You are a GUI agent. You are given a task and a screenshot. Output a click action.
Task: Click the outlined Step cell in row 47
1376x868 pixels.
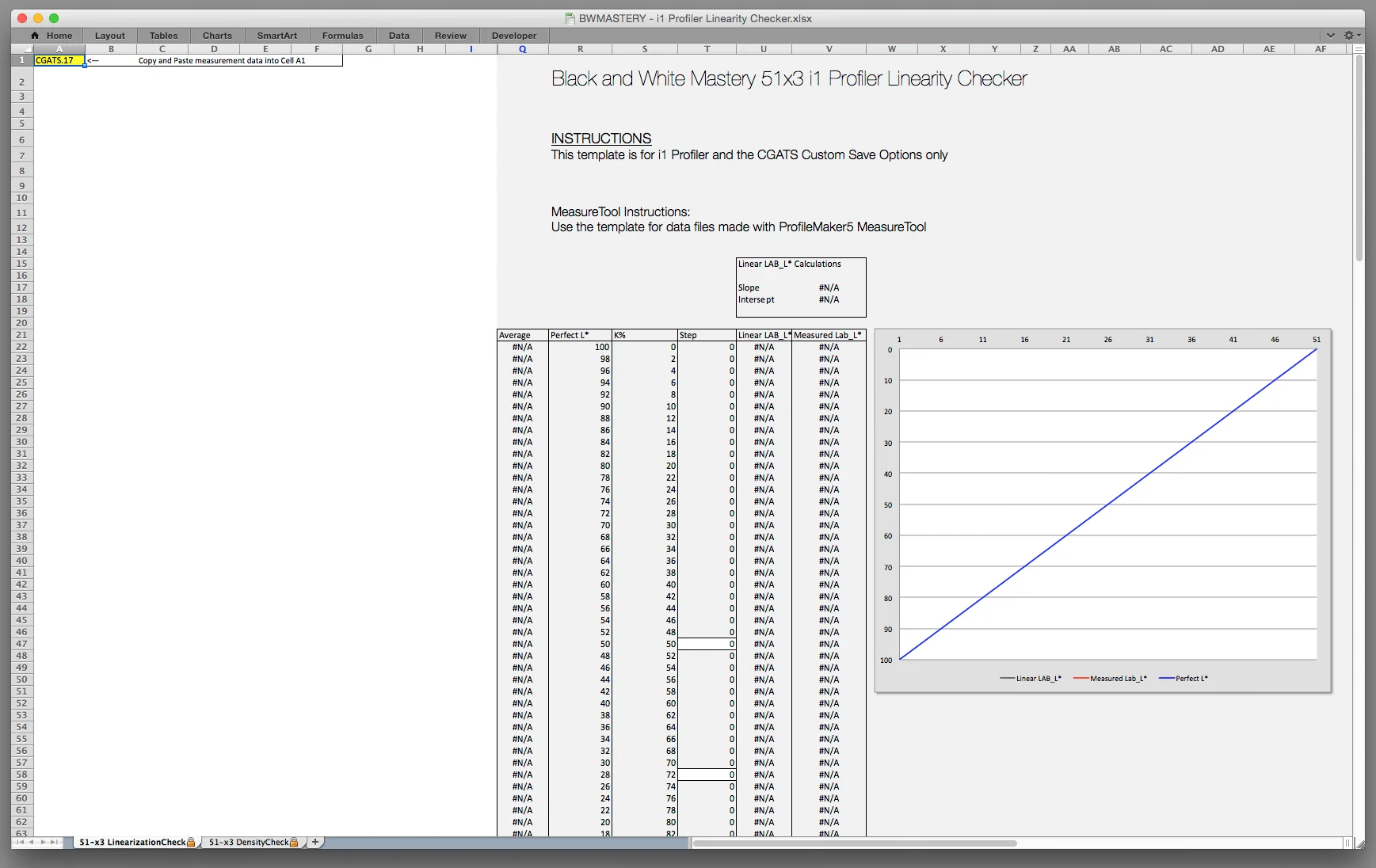click(x=707, y=644)
